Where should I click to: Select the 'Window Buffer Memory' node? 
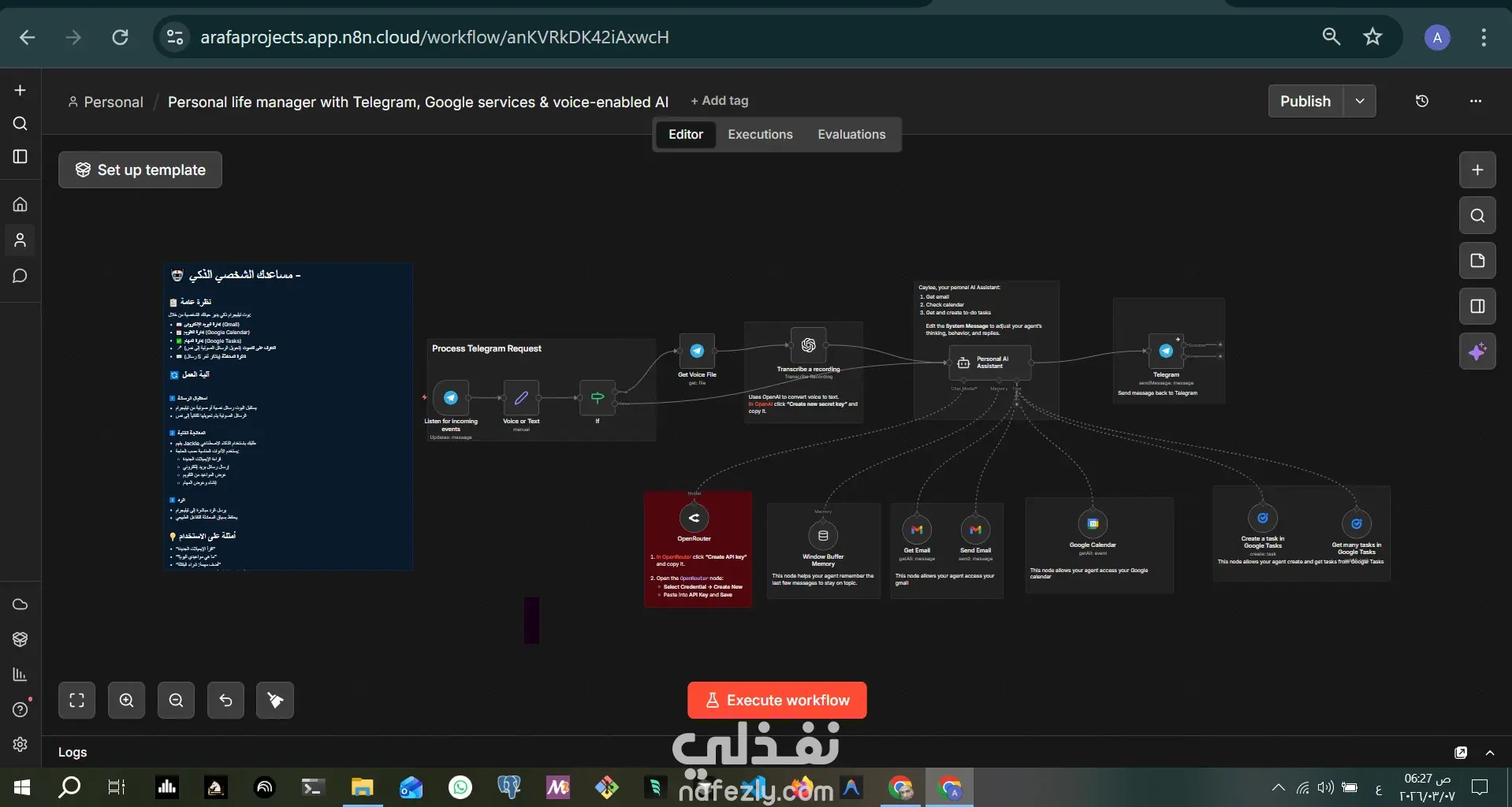pyautogui.click(x=823, y=535)
